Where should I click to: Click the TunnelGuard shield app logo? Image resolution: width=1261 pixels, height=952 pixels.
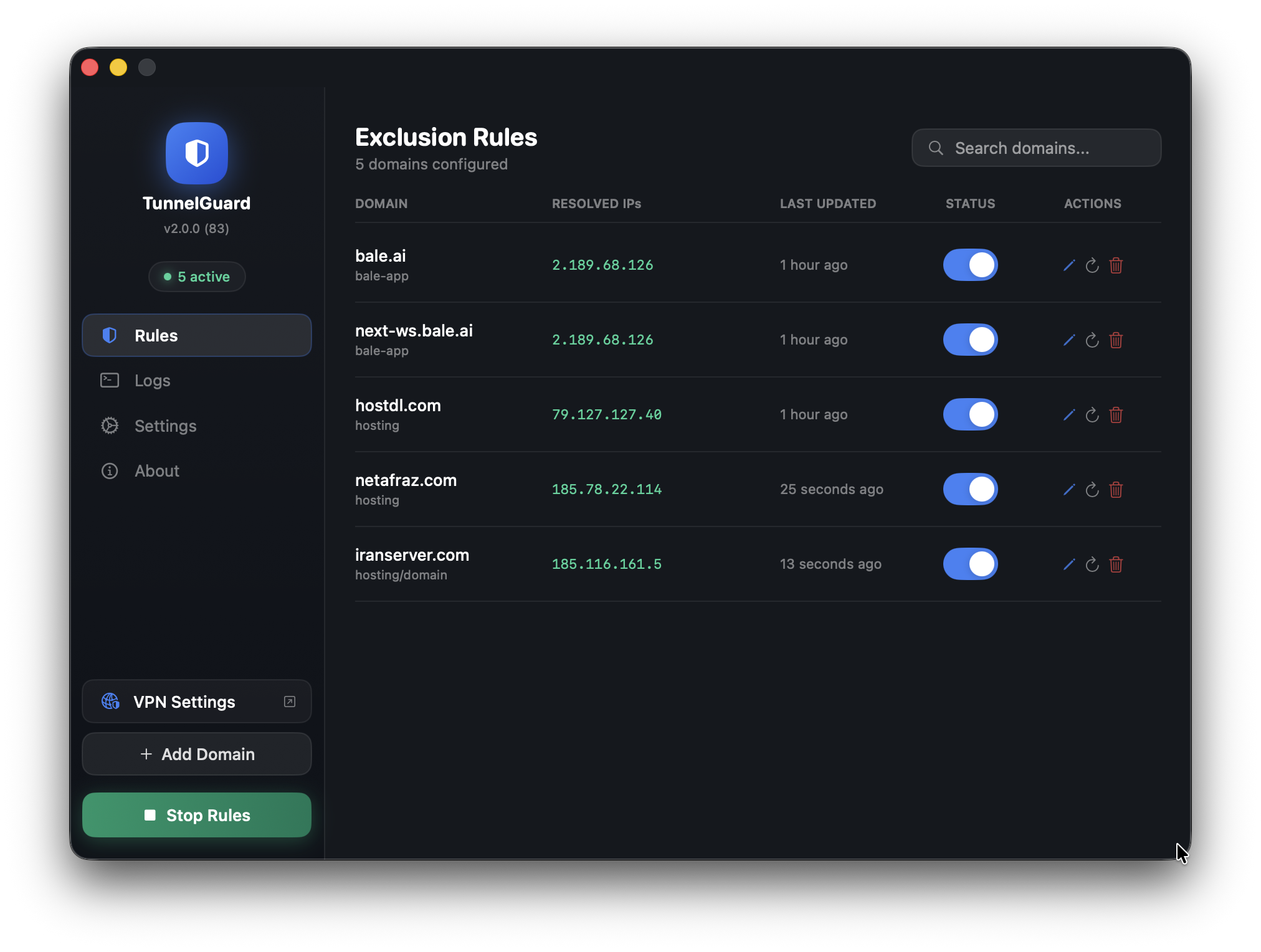[197, 153]
